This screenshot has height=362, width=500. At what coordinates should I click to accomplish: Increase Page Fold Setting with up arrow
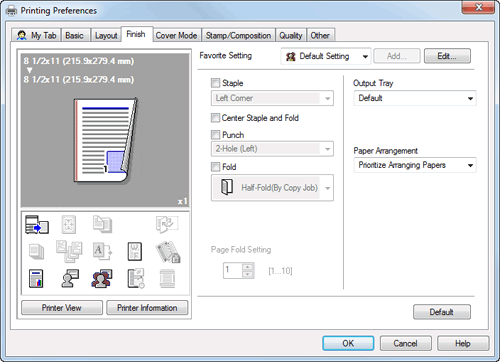248,267
